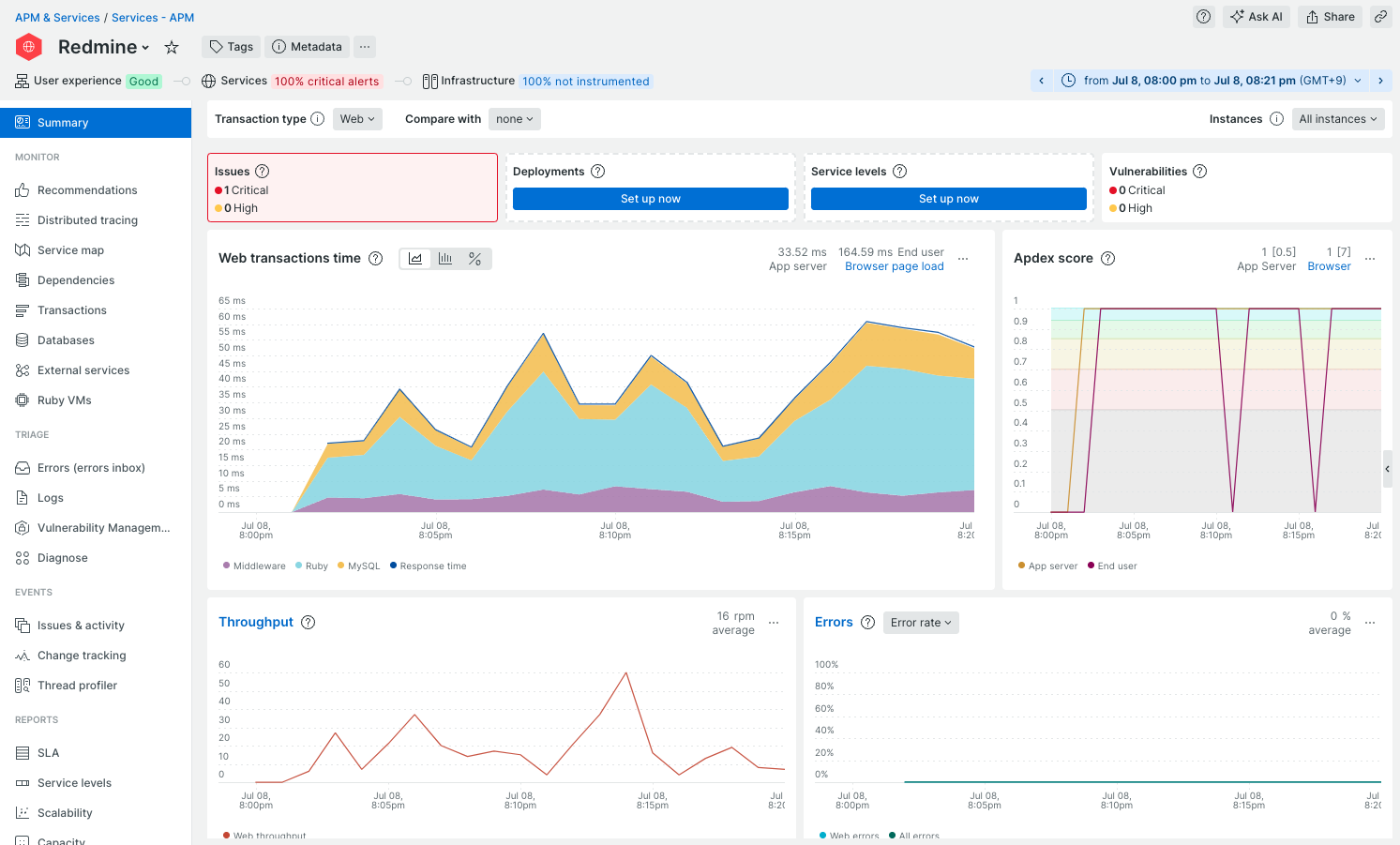Screen dimensions: 1400x845
Task: Open Throughput chart options menu
Action: (774, 623)
